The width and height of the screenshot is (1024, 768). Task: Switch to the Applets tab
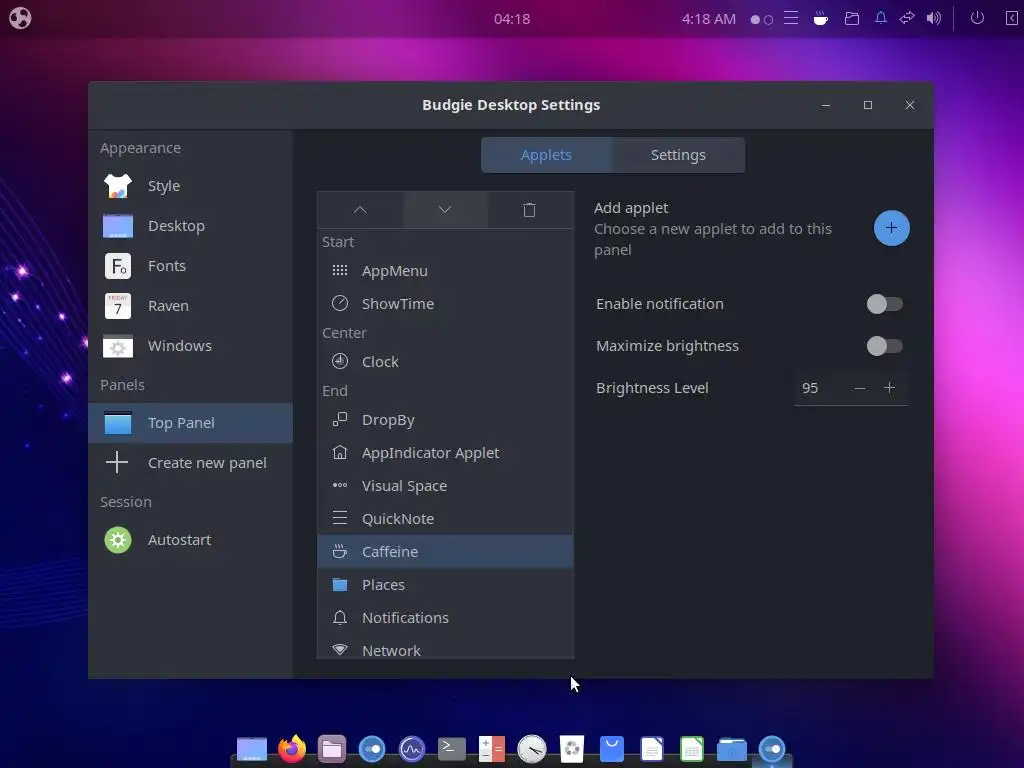(x=546, y=155)
